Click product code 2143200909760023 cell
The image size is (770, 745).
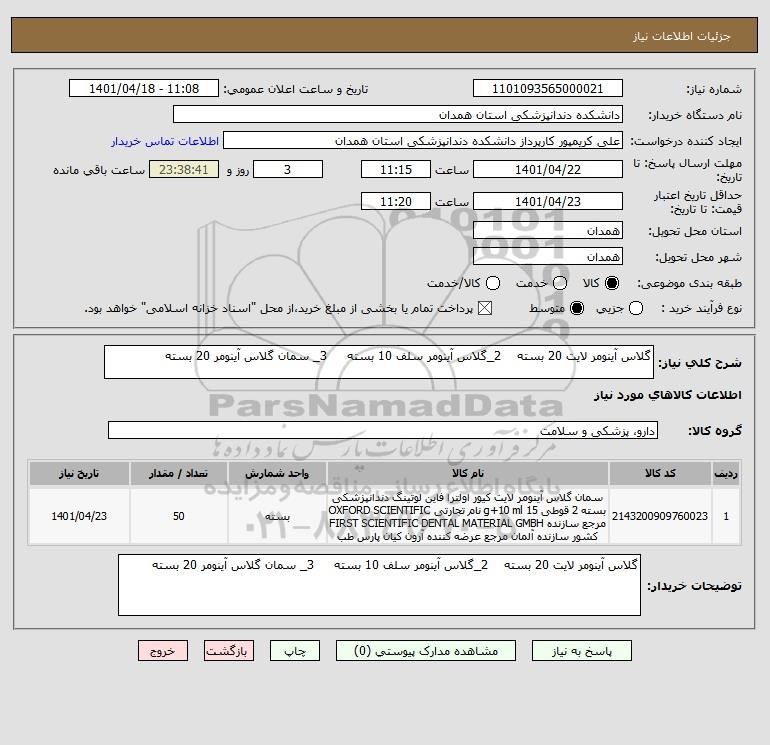coord(660,516)
